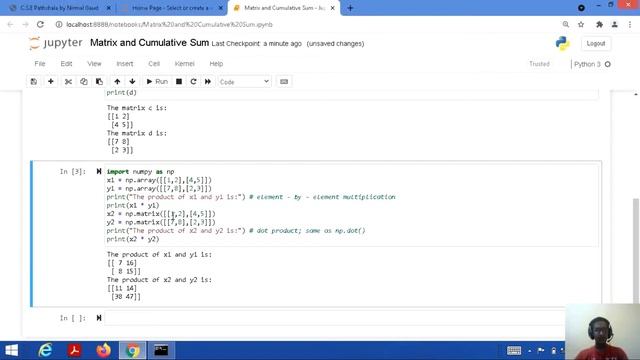640x360 pixels.
Task: Cut selected cells with scissors icon
Action: (x=68, y=82)
